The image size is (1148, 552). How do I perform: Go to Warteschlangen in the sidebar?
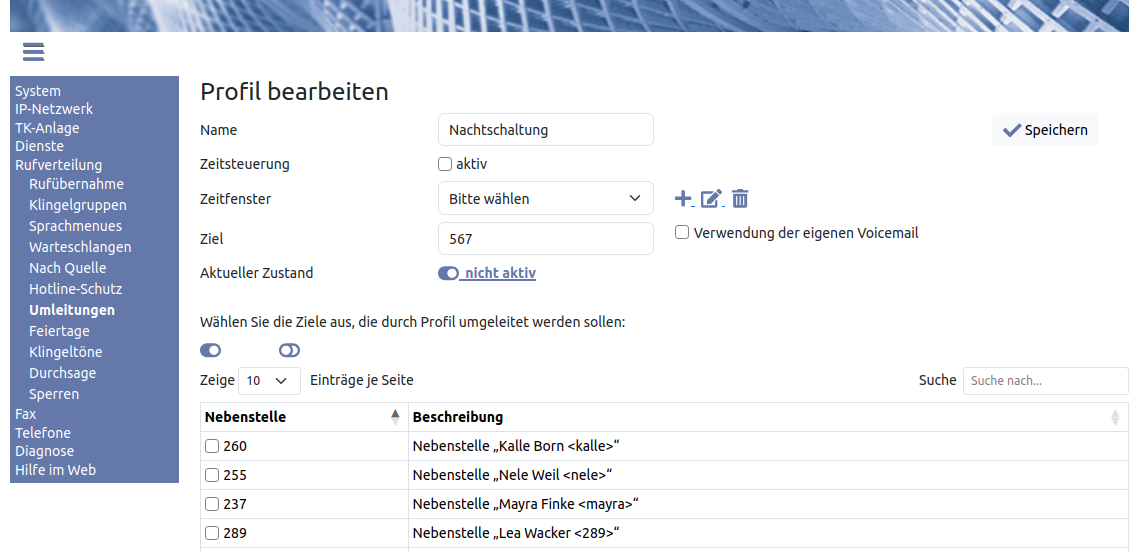coord(80,247)
